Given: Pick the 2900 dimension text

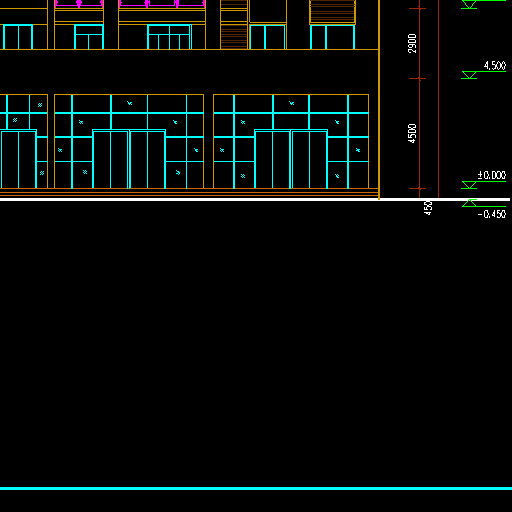Looking at the screenshot, I should (412, 43).
